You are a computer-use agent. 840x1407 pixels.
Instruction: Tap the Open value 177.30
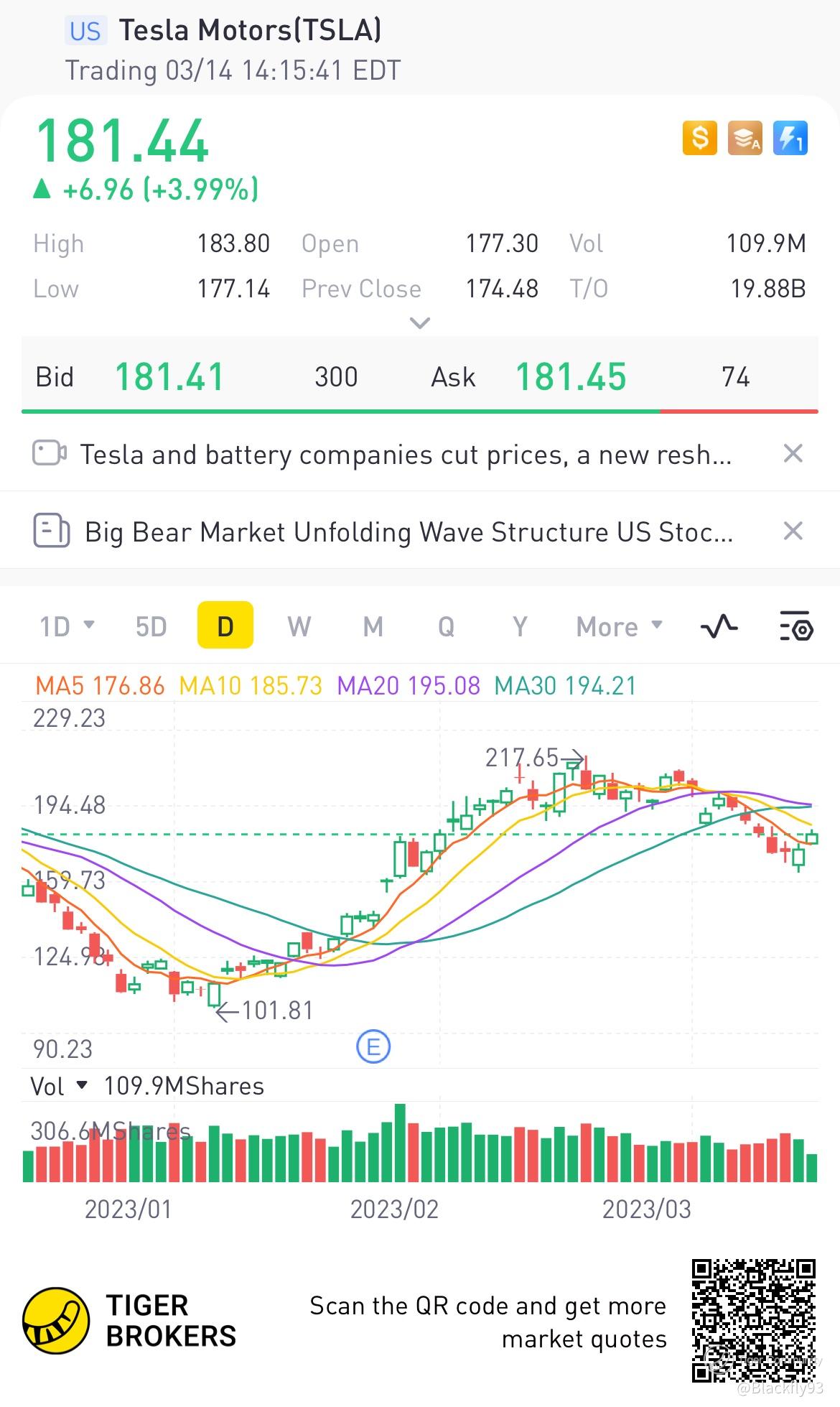pyautogui.click(x=502, y=243)
